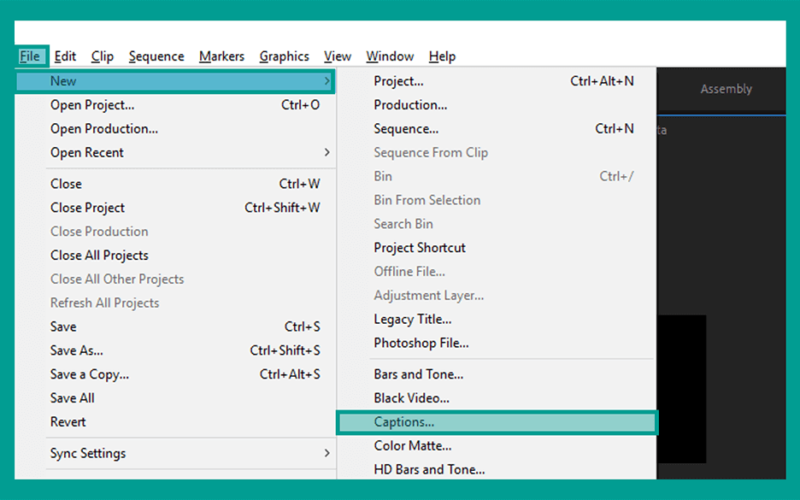The width and height of the screenshot is (800, 500).
Task: Select Adjustment Layer... entry
Action: 496,295
